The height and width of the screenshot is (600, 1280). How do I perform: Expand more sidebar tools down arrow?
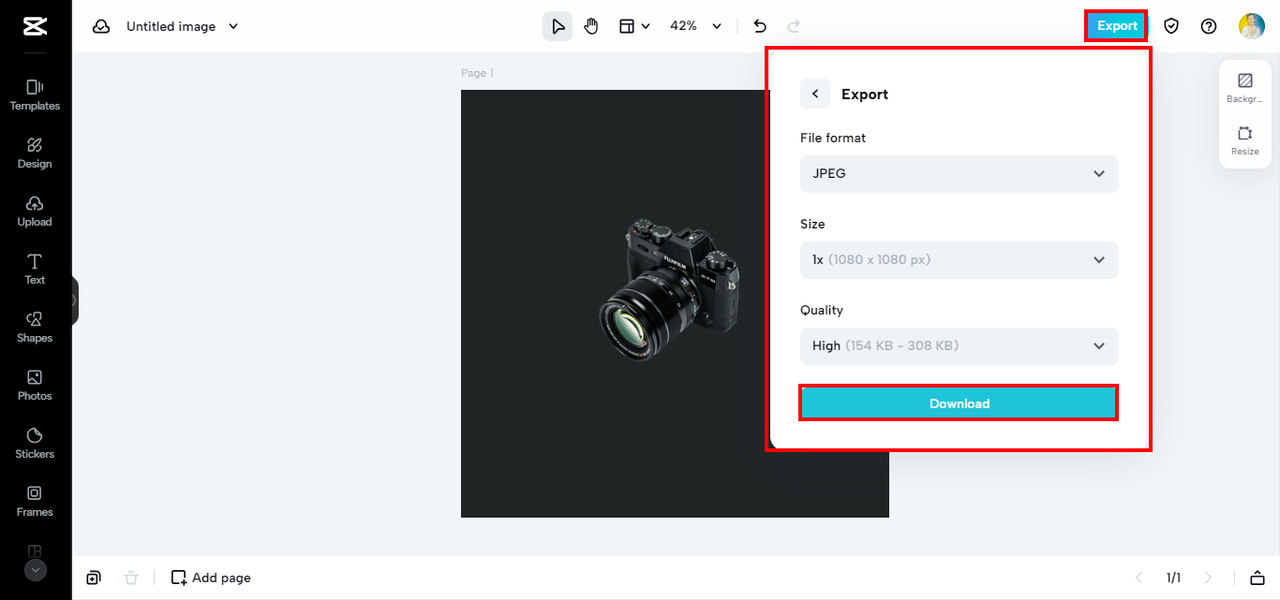tap(35, 570)
